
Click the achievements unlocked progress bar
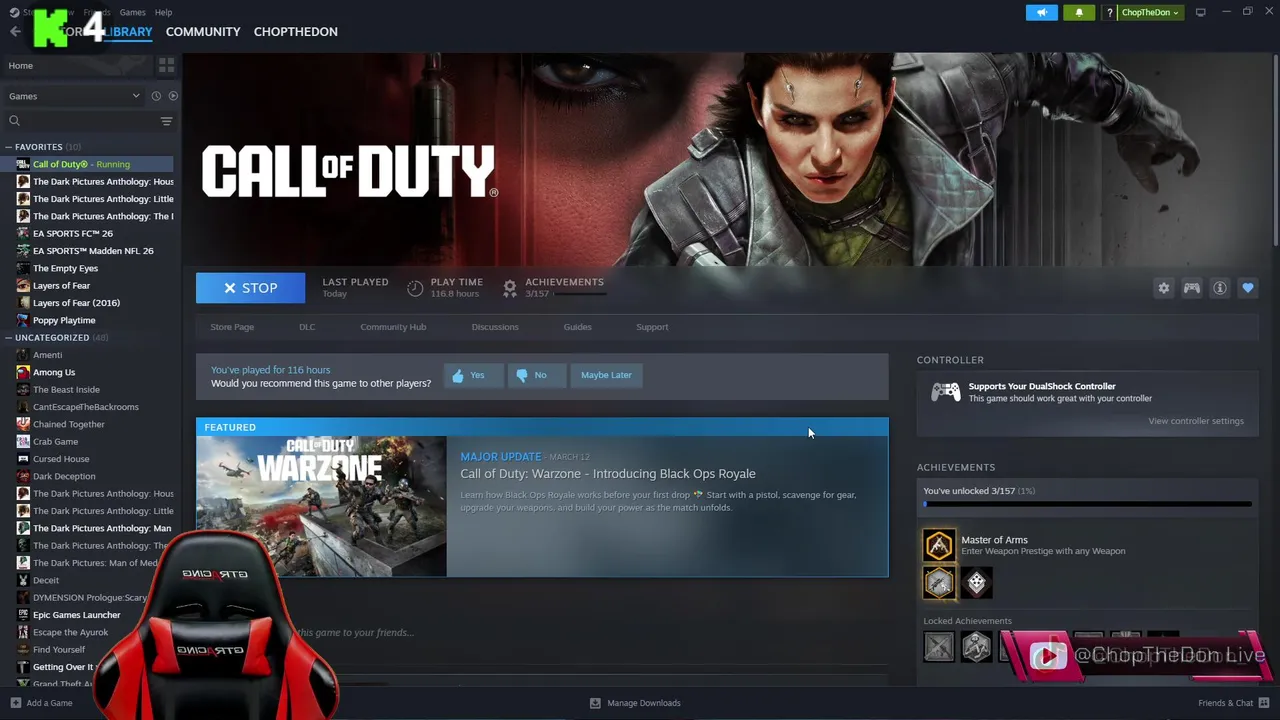coord(1087,505)
